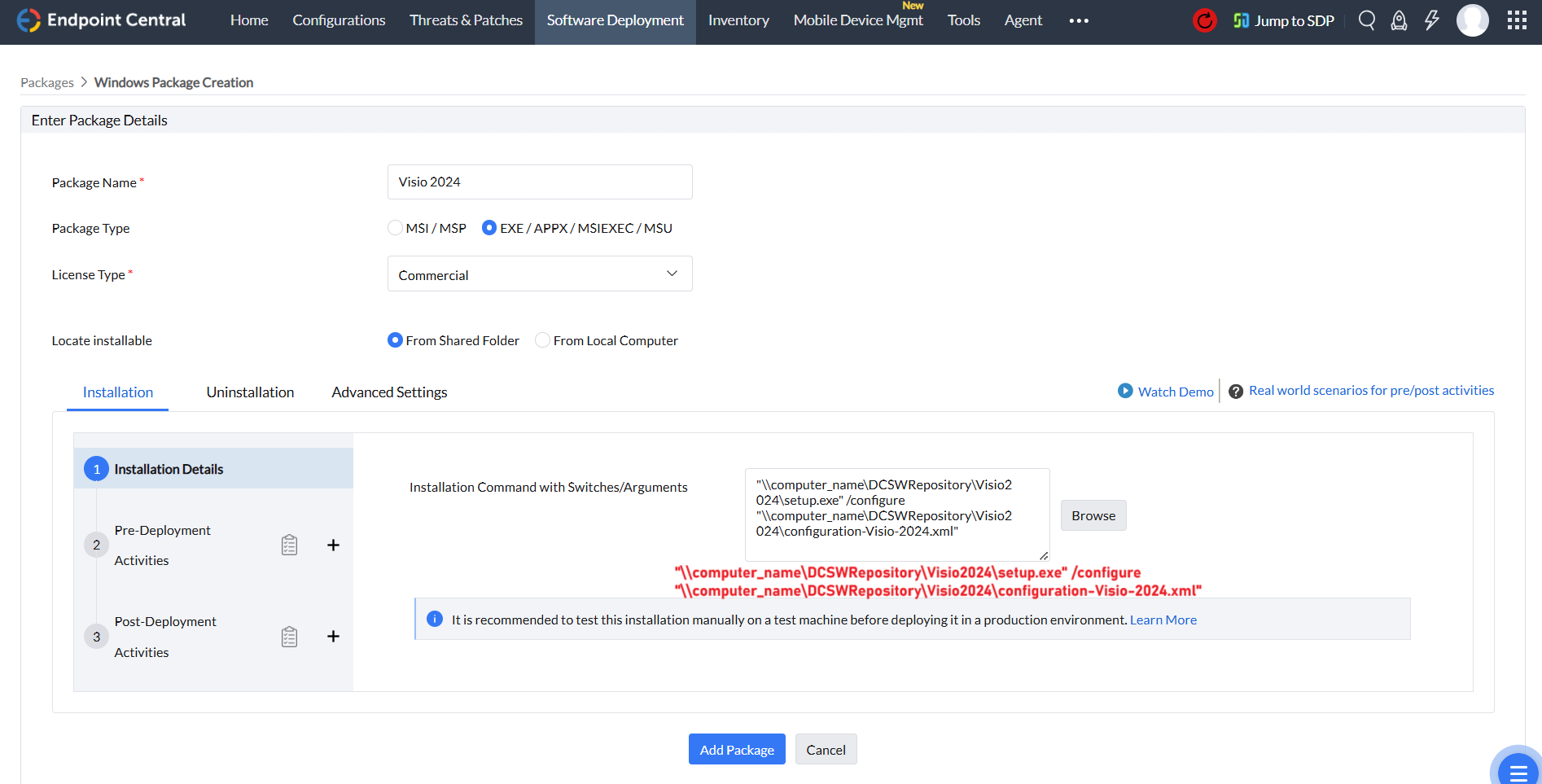Click the lightning bolt quick actions icon

[x=1432, y=20]
